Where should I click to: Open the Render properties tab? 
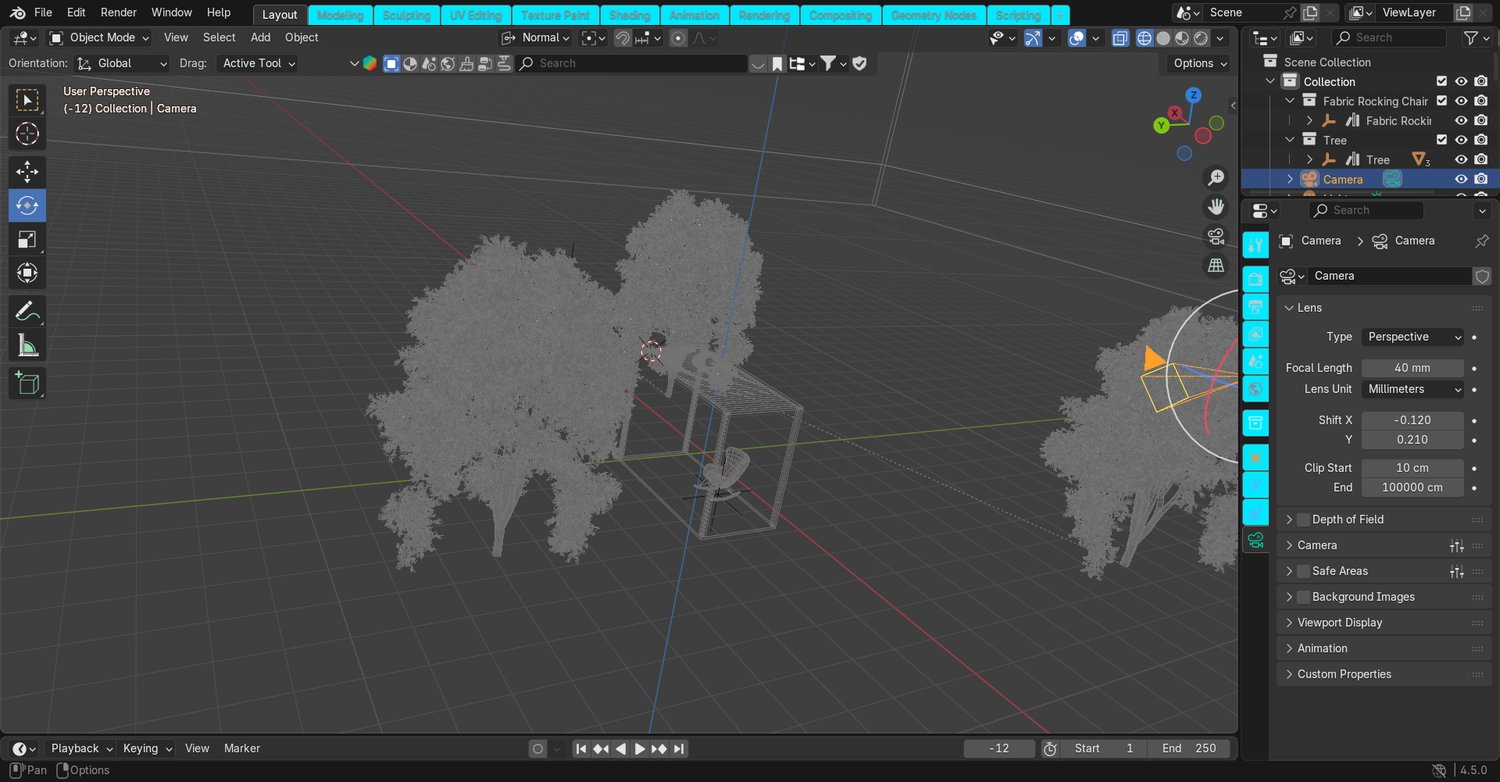1256,280
